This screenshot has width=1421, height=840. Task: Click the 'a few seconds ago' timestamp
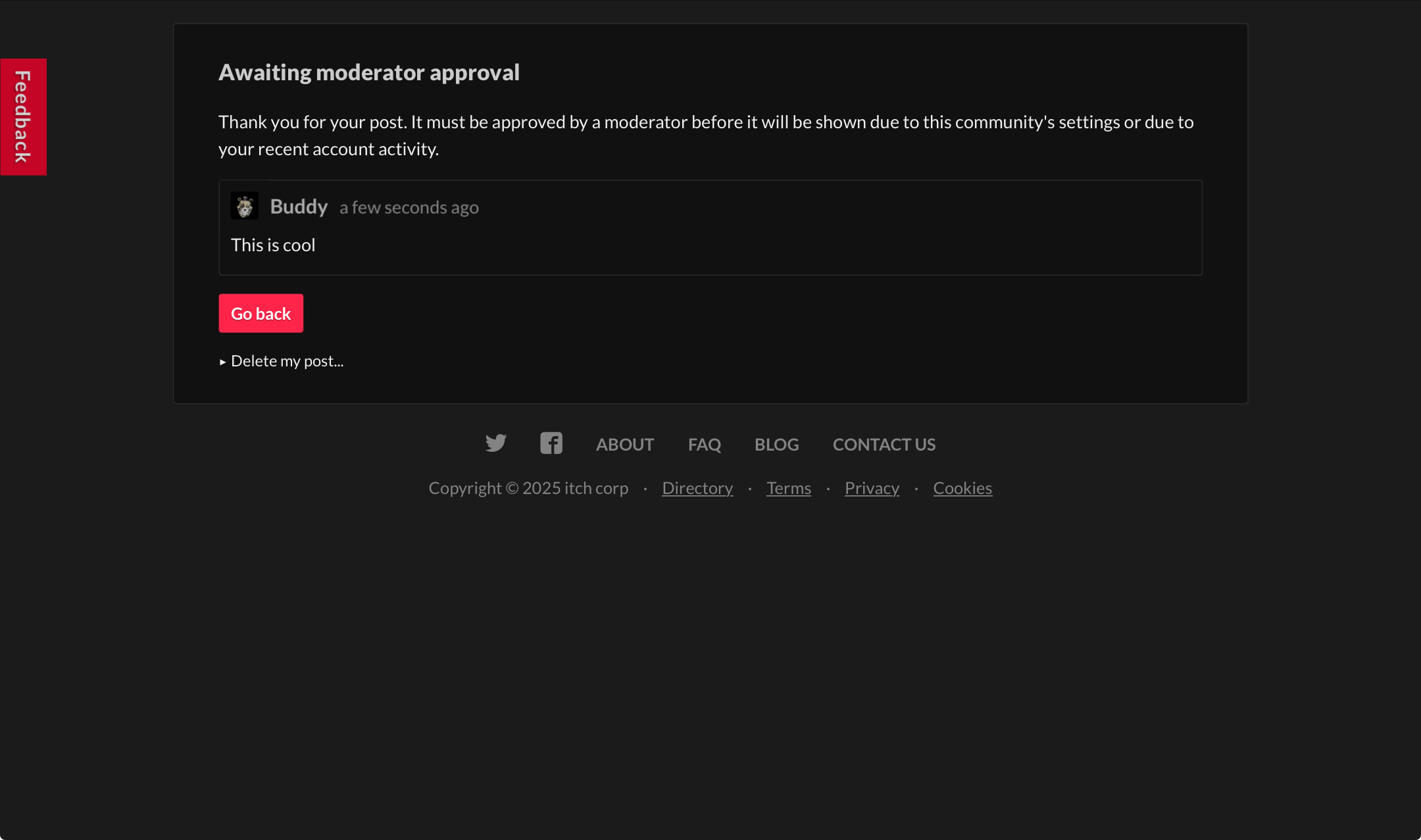coord(409,208)
